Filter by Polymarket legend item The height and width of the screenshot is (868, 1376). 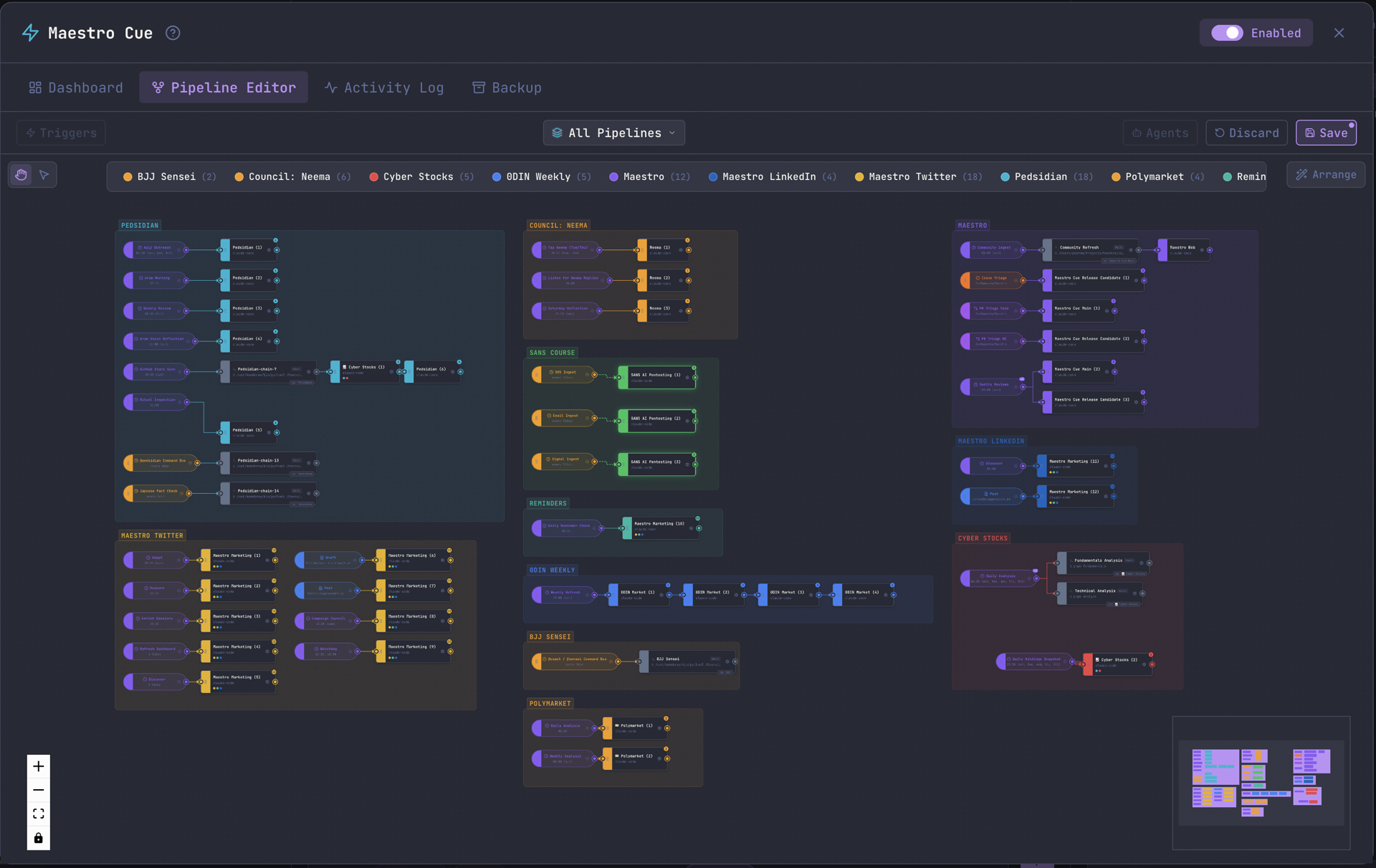1157,177
